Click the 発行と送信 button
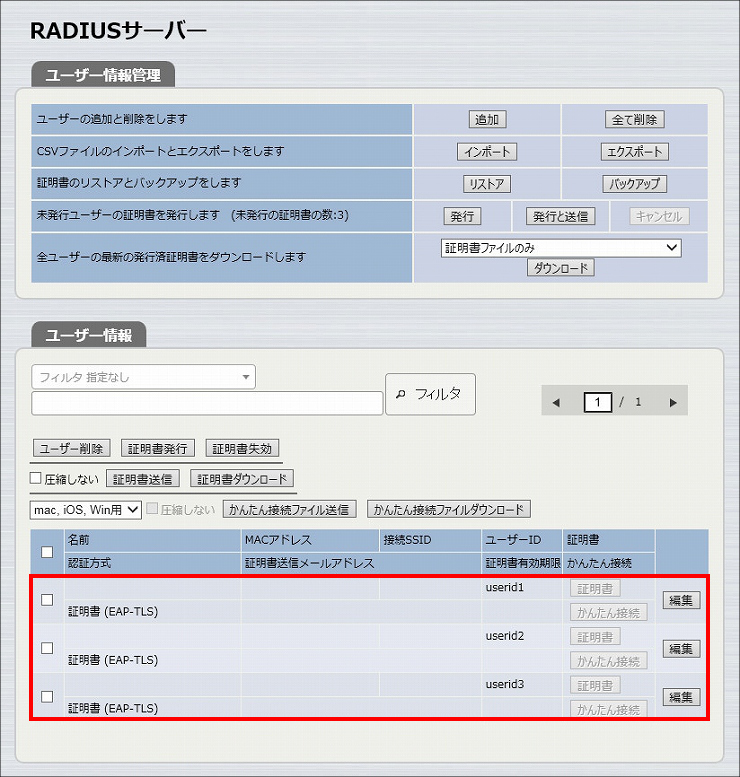Image resolution: width=740 pixels, height=777 pixels. pos(560,217)
